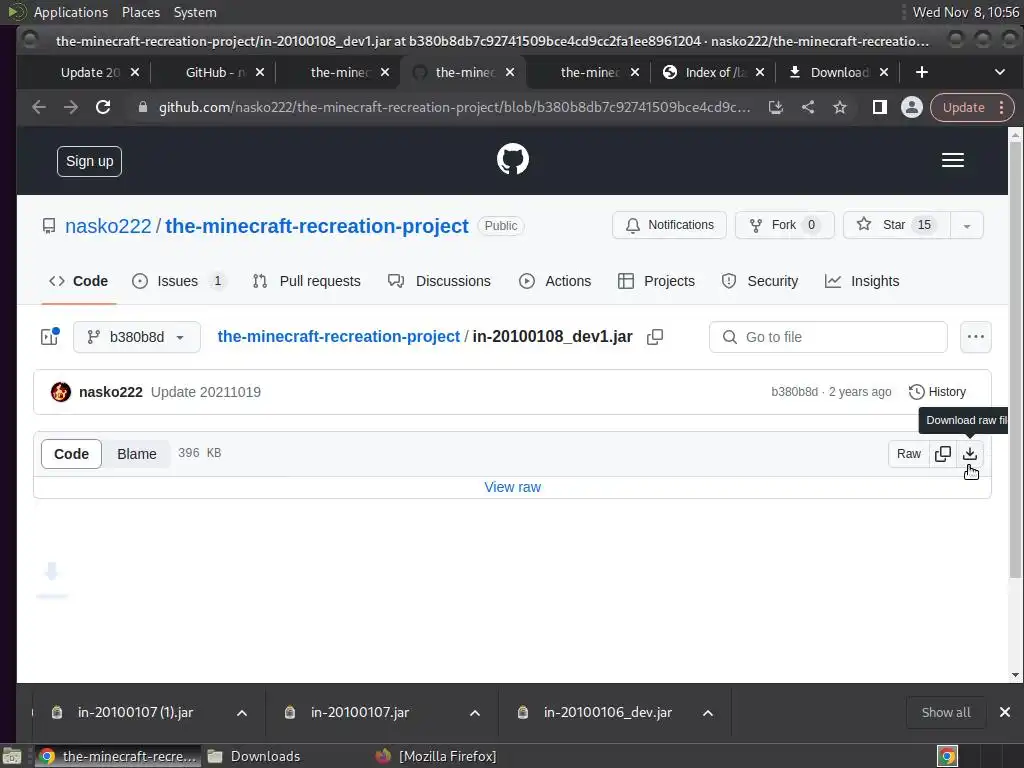Switch to the Blame view toggle

pyautogui.click(x=136, y=454)
